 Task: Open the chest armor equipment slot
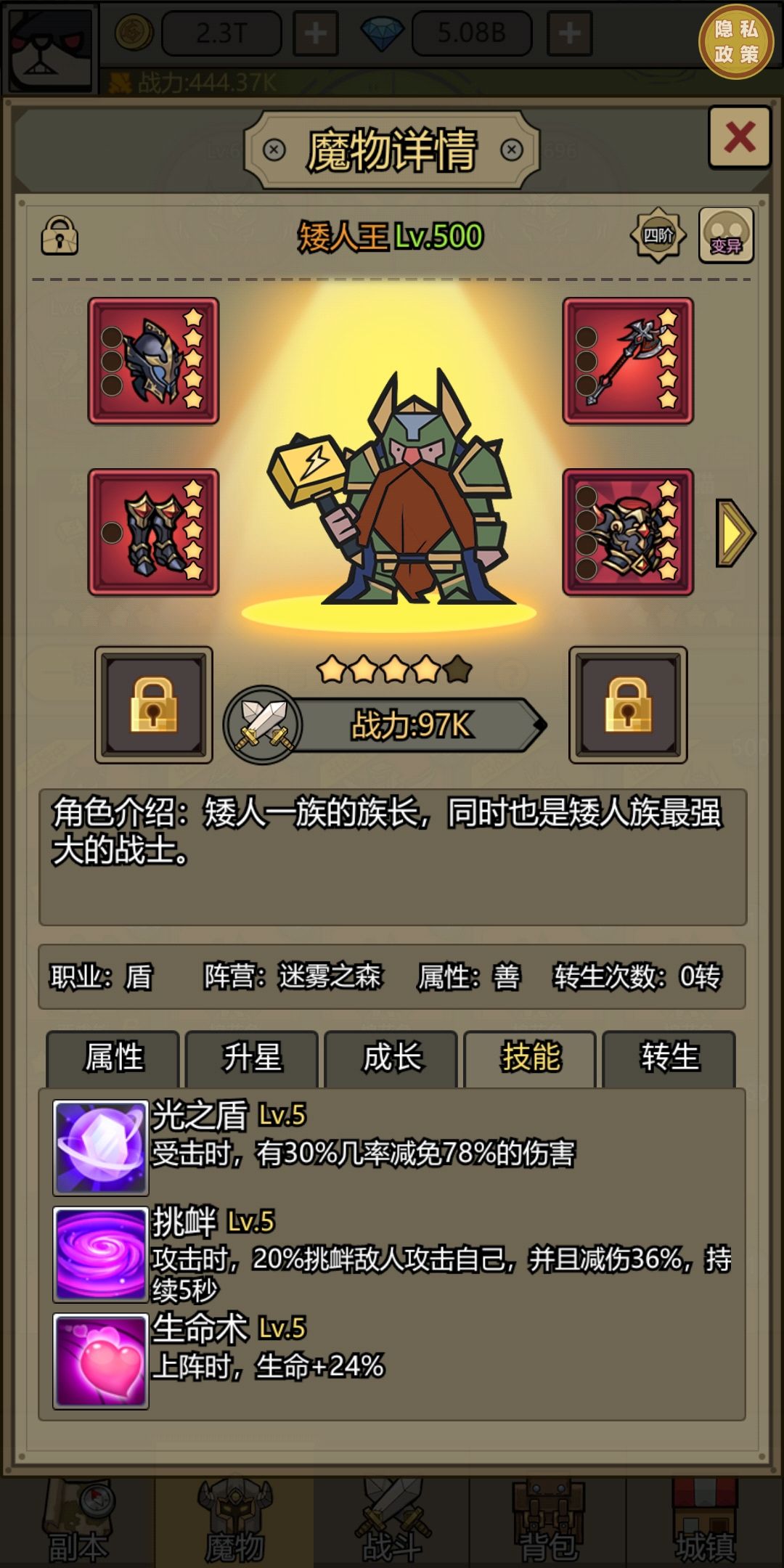628,532
